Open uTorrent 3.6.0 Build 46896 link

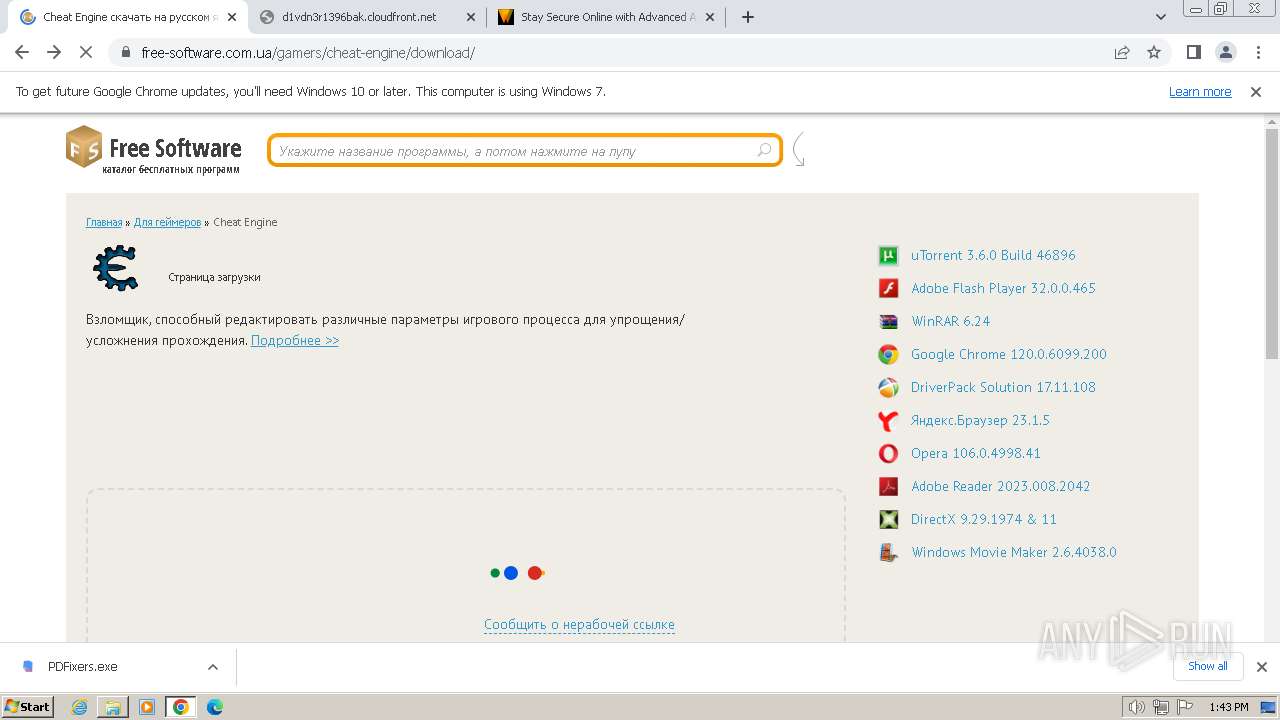tap(993, 255)
